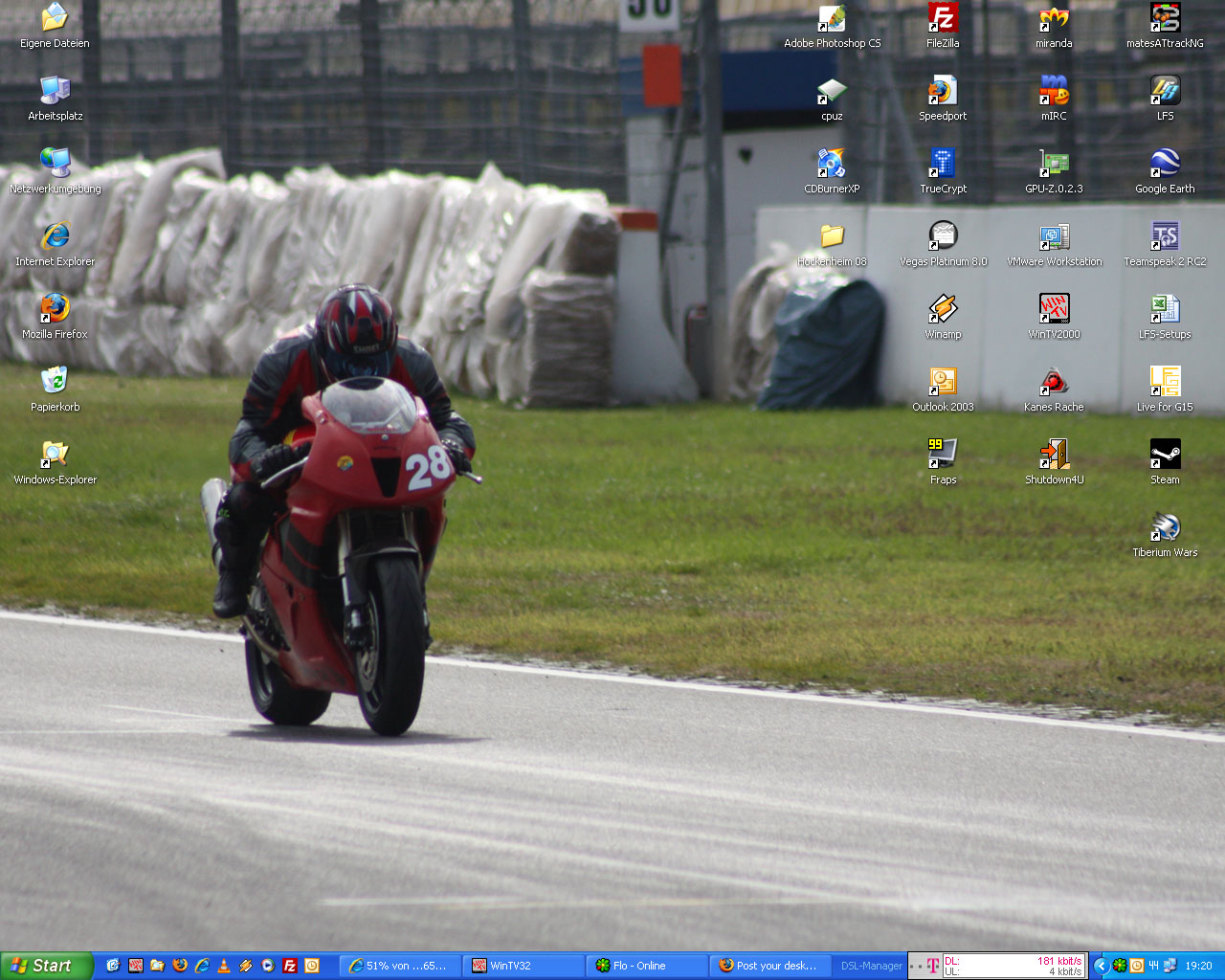The width and height of the screenshot is (1225, 980).
Task: Open Arbeitsplatz on the desktop
Action: tap(56, 99)
